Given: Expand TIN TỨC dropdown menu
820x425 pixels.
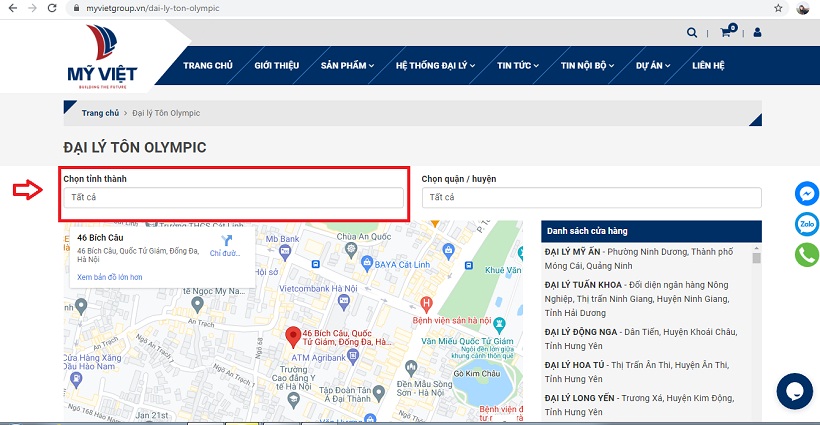Looking at the screenshot, I should click(x=518, y=65).
